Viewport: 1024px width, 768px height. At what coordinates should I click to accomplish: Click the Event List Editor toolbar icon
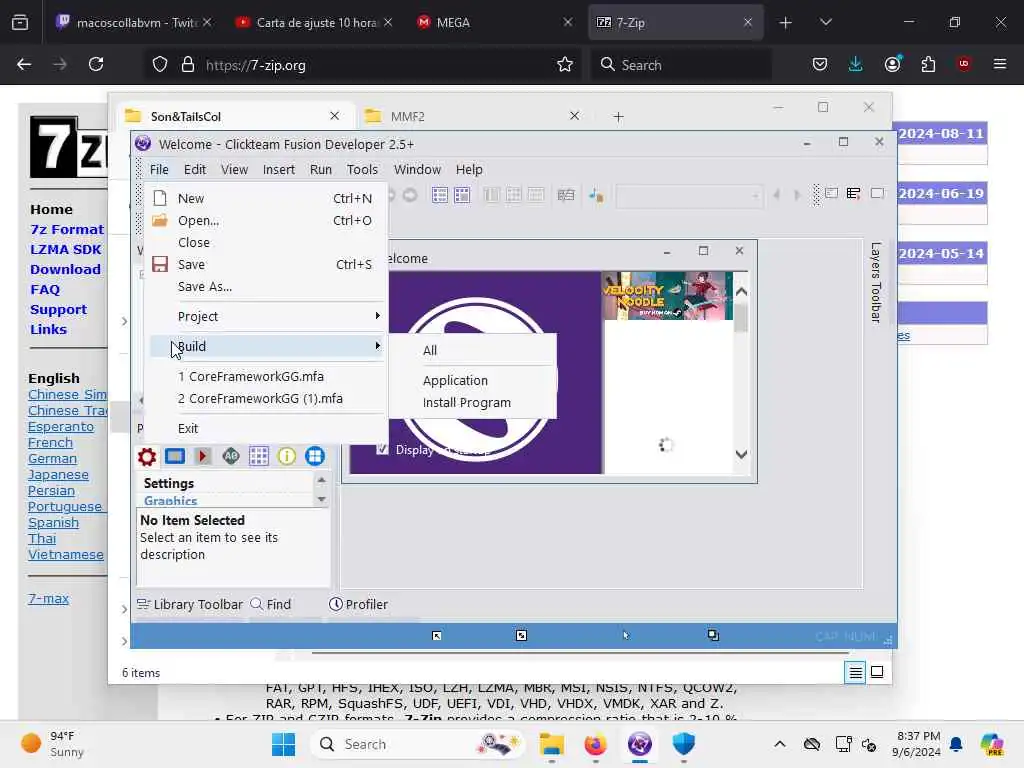point(536,195)
